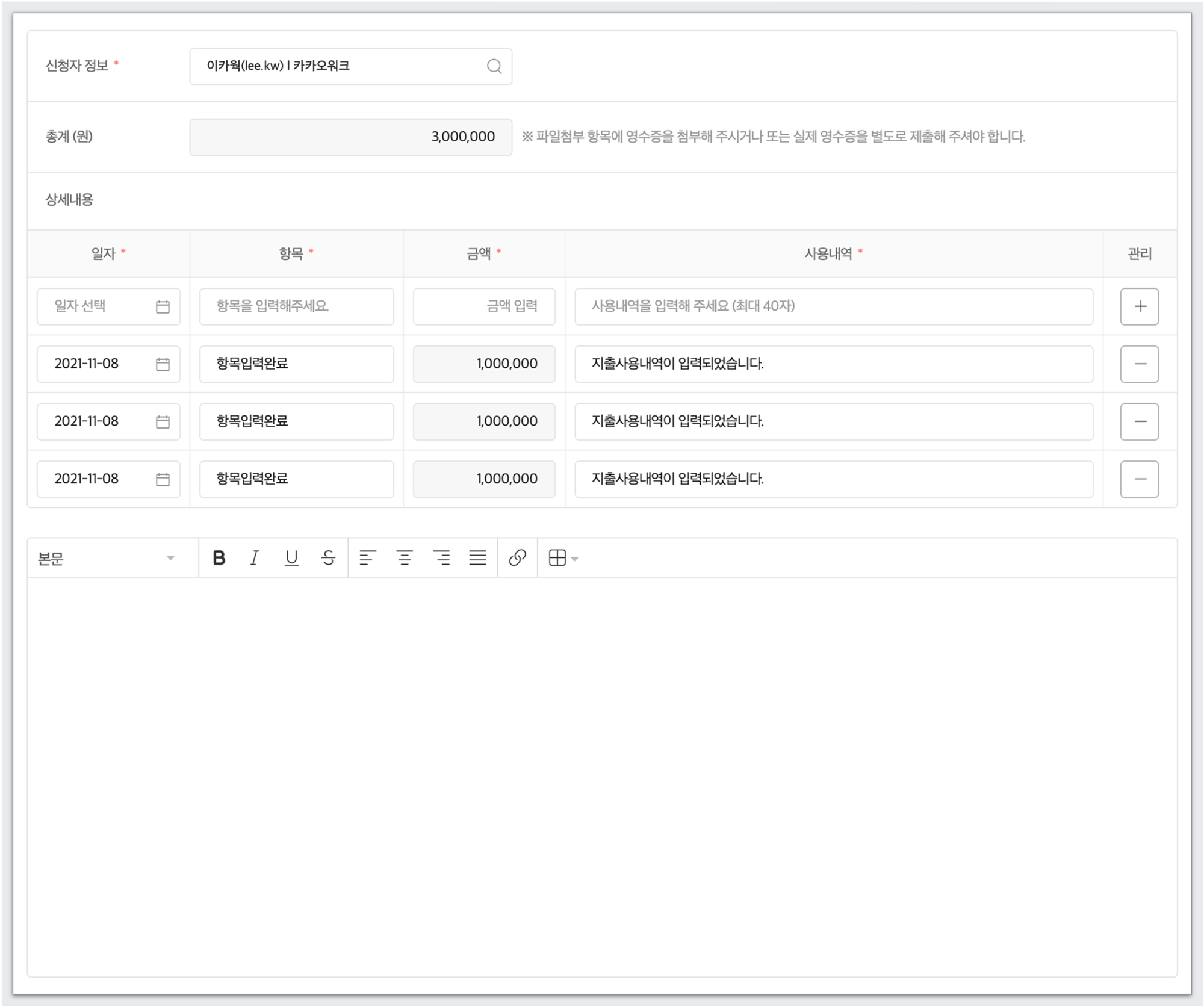The width and height of the screenshot is (1204, 1007).
Task: Click the 금액 입력 amount field
Action: click(483, 306)
